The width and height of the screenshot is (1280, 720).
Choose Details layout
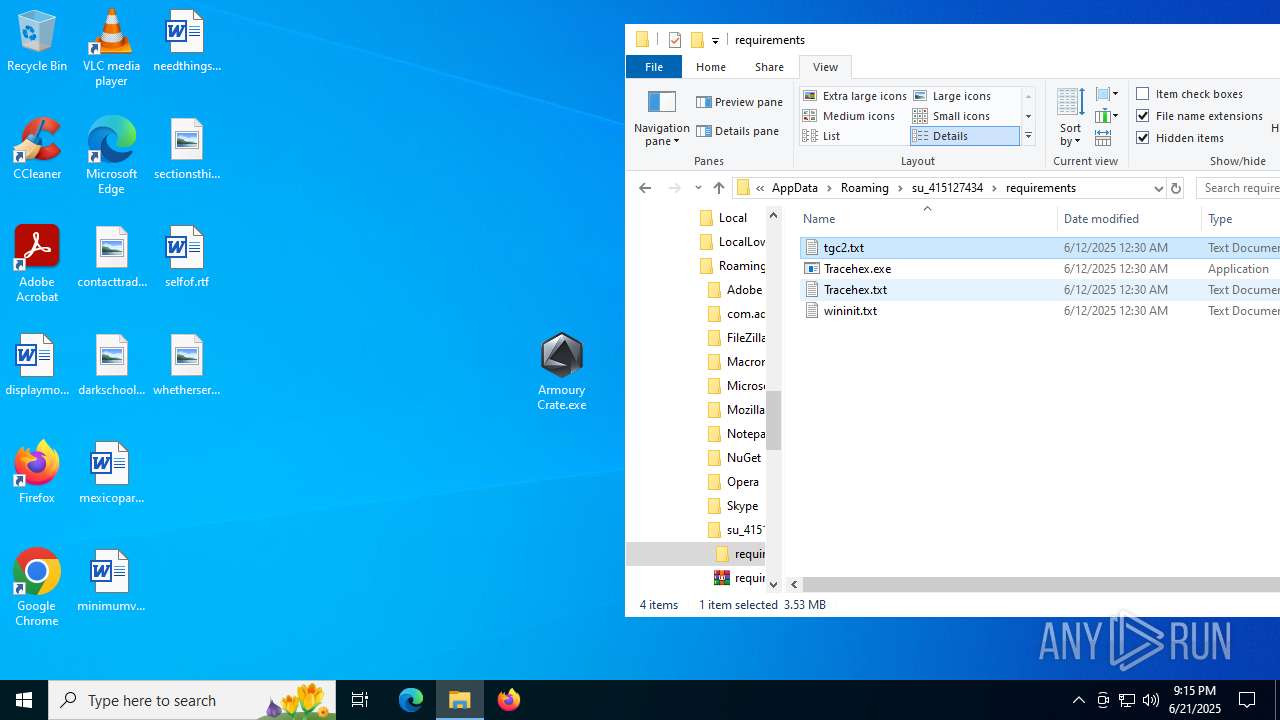tap(964, 136)
